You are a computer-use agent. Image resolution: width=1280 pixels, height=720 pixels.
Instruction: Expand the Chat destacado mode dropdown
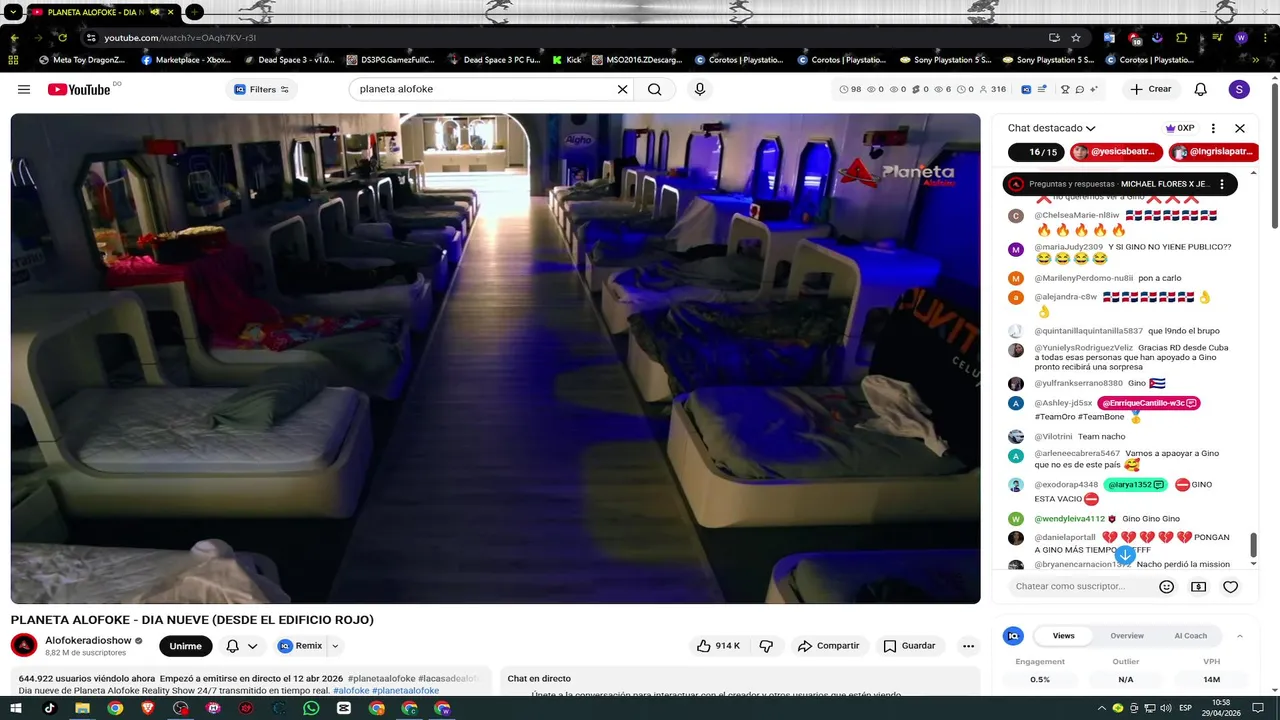(1051, 128)
